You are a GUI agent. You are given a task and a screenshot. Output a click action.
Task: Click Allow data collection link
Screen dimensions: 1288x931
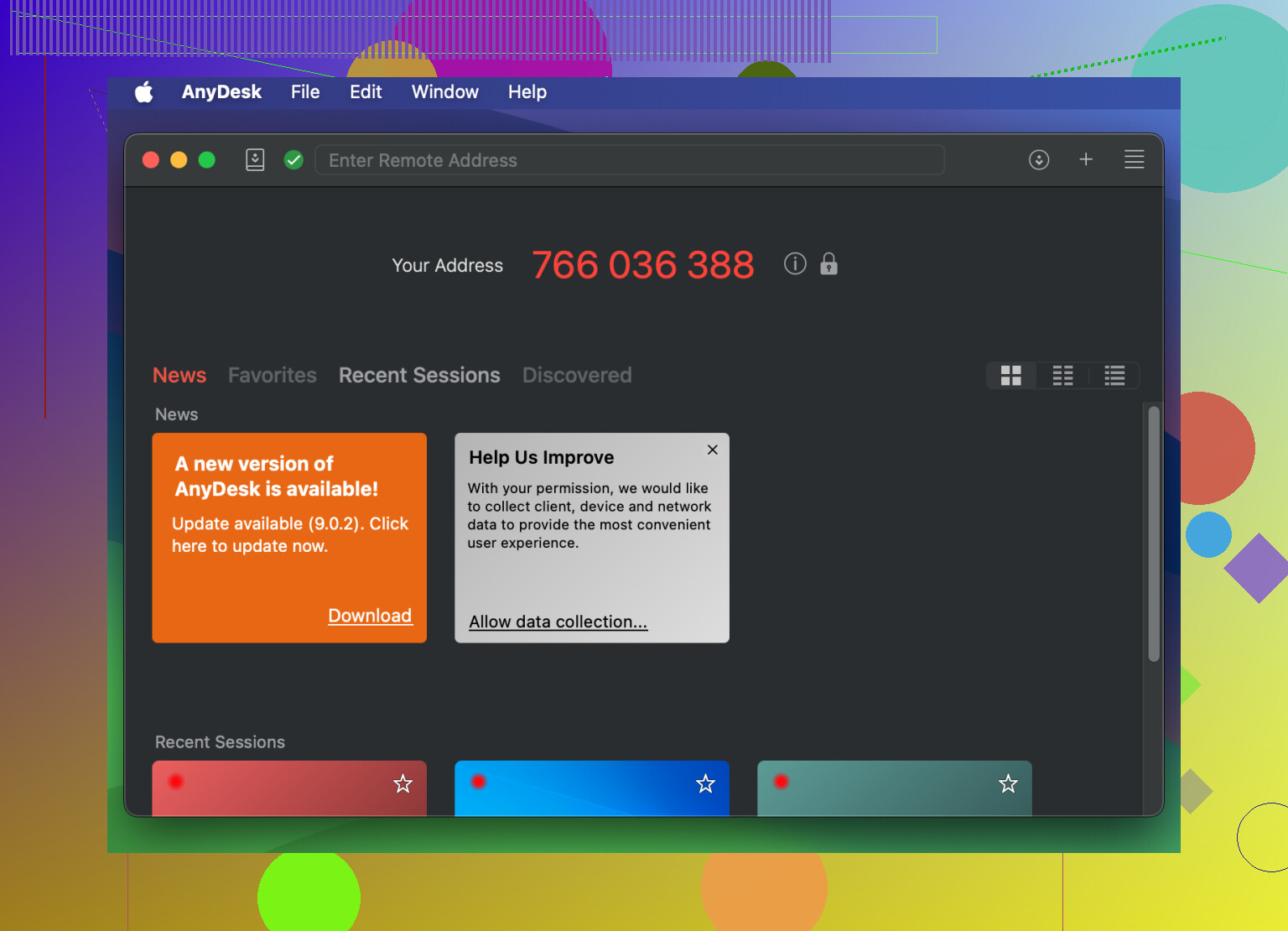[558, 622]
